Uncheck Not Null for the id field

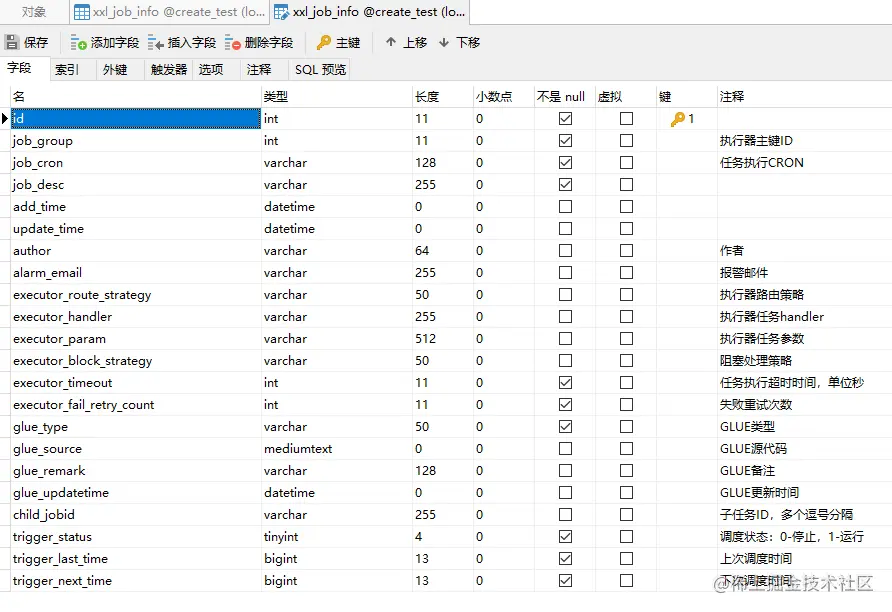point(565,118)
